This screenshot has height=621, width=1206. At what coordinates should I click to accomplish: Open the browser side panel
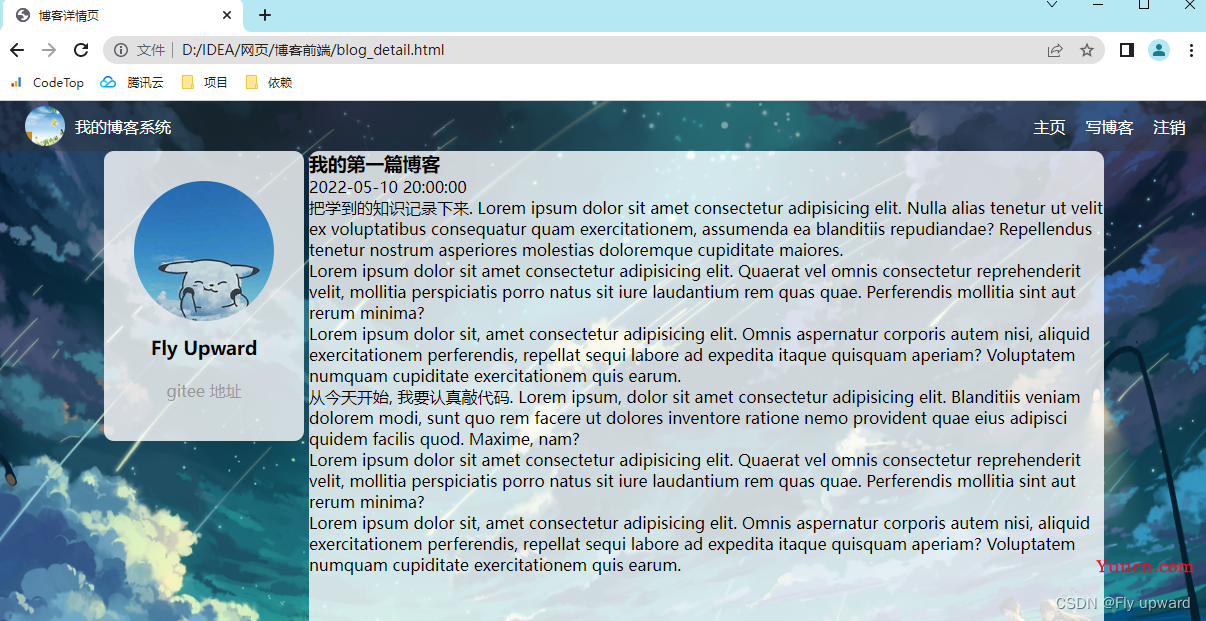(x=1127, y=50)
